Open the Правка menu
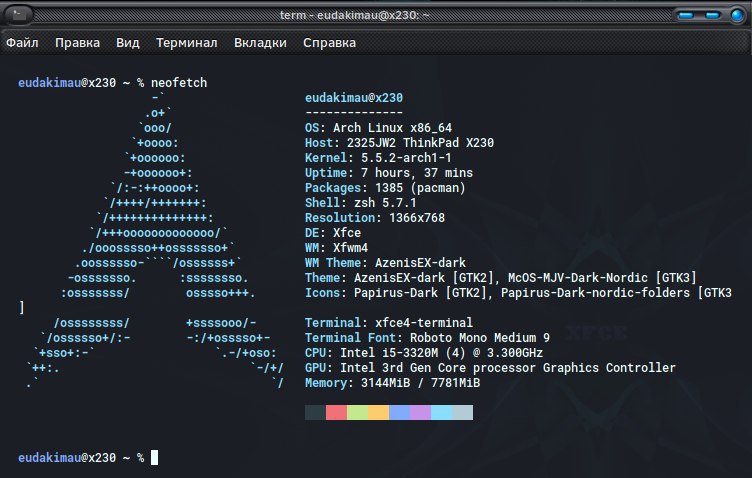Viewport: 752px width, 478px height. pyautogui.click(x=77, y=43)
